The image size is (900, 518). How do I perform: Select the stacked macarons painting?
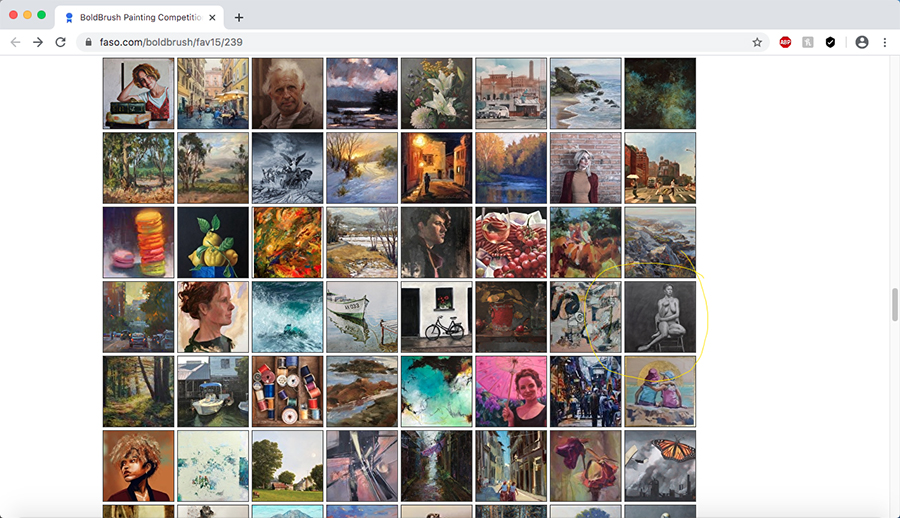click(x=138, y=243)
